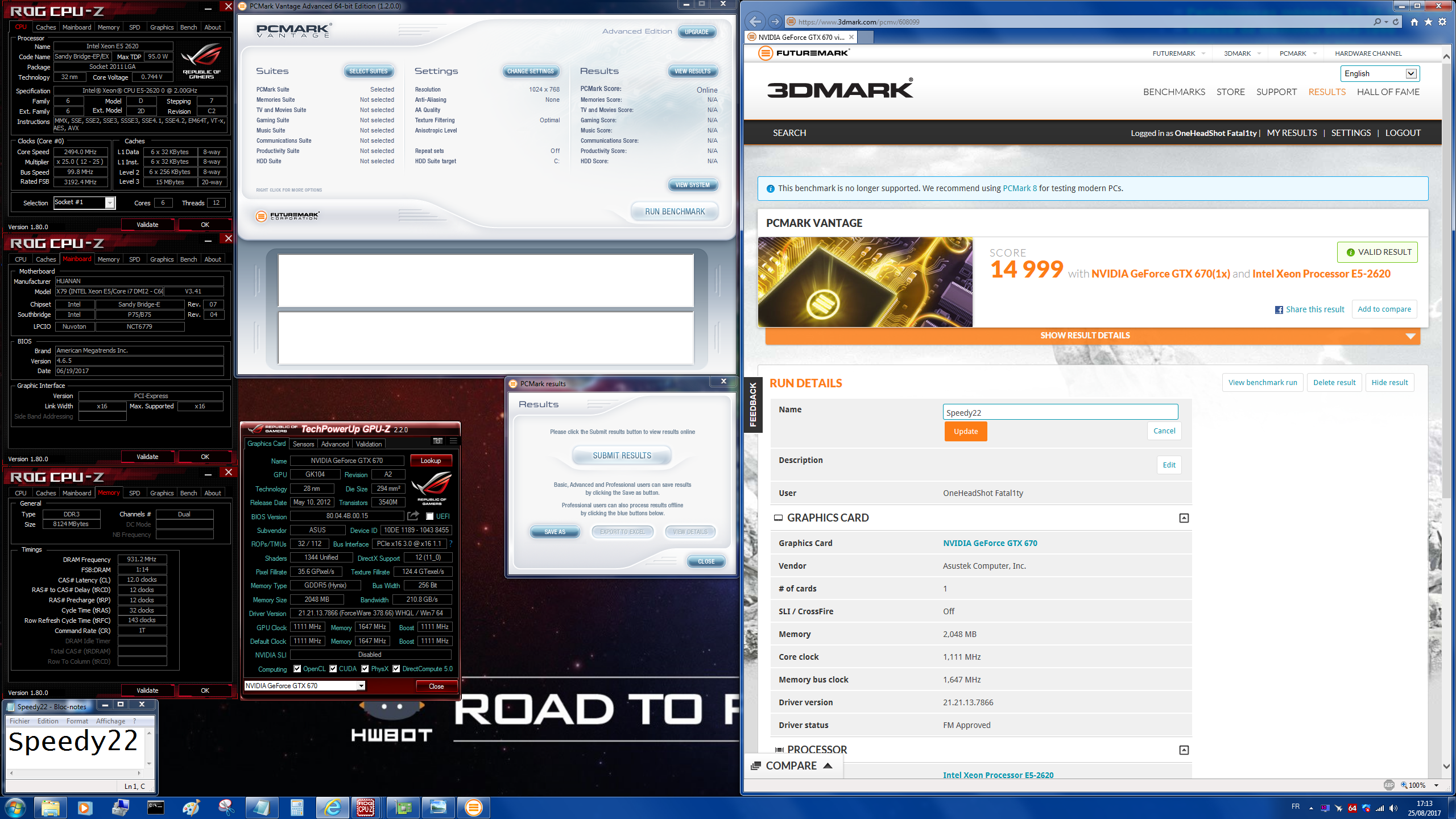Click RUN BENCHMARK in PCMark Vantage
The height and width of the screenshot is (819, 1456).
click(x=675, y=212)
